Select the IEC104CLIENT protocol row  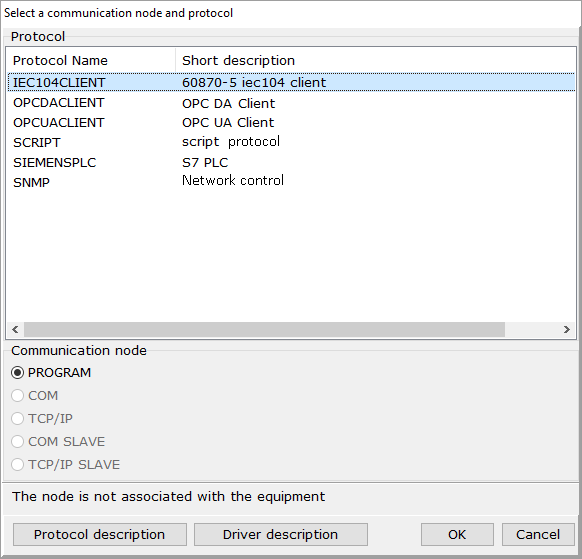291,82
